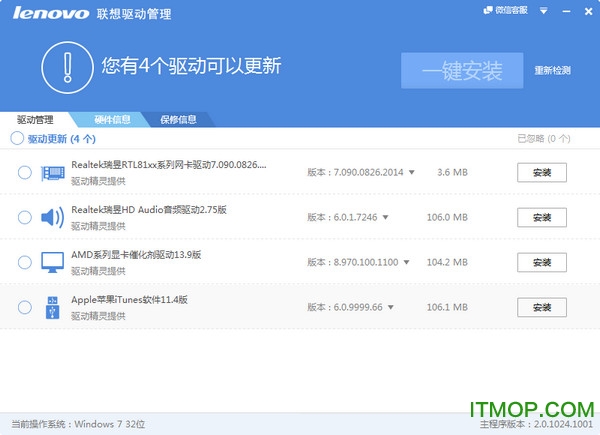
Task: Switch to the 保修信息 tab
Action: pyautogui.click(x=178, y=120)
